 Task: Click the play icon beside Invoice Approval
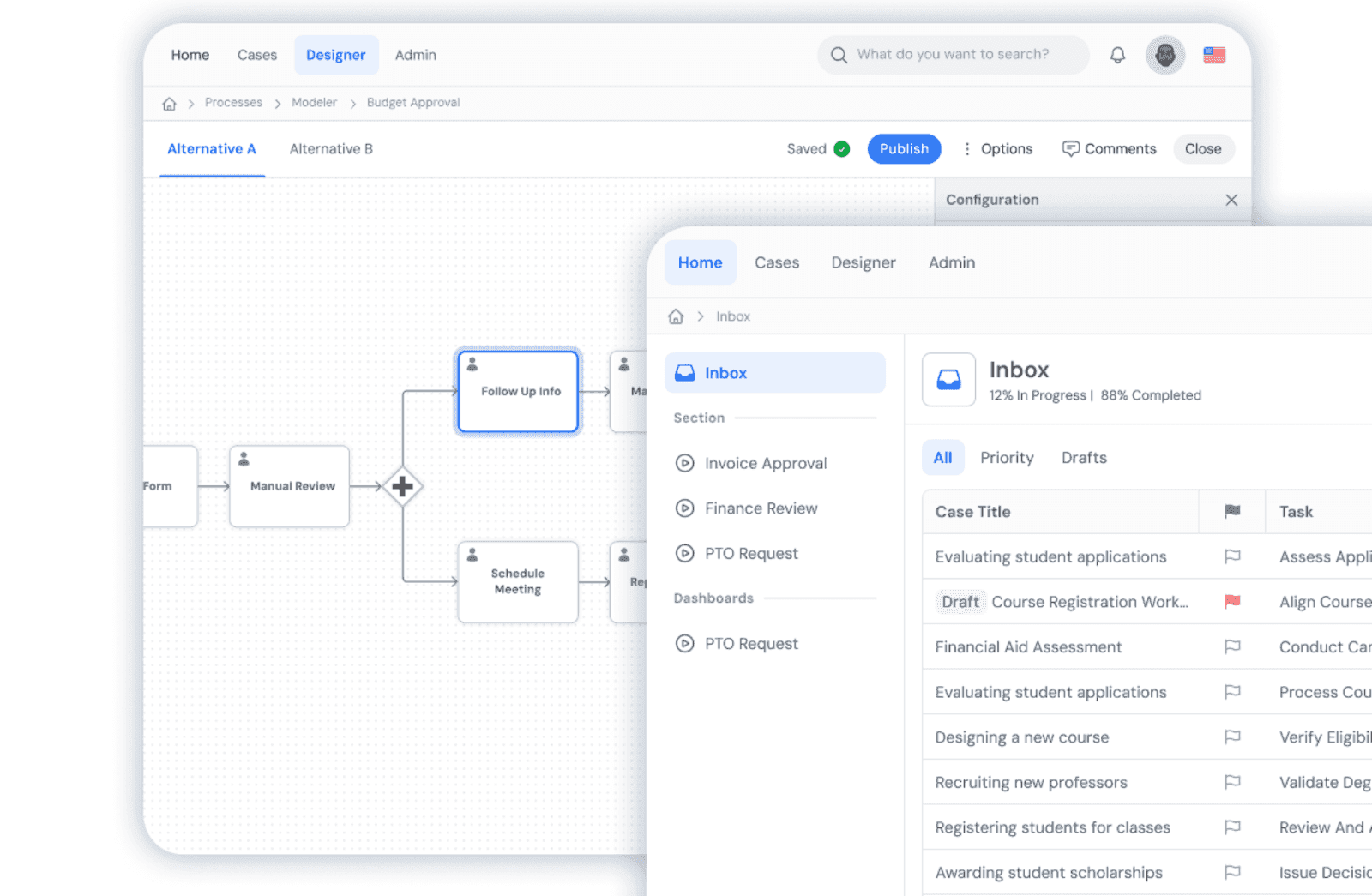pos(684,463)
